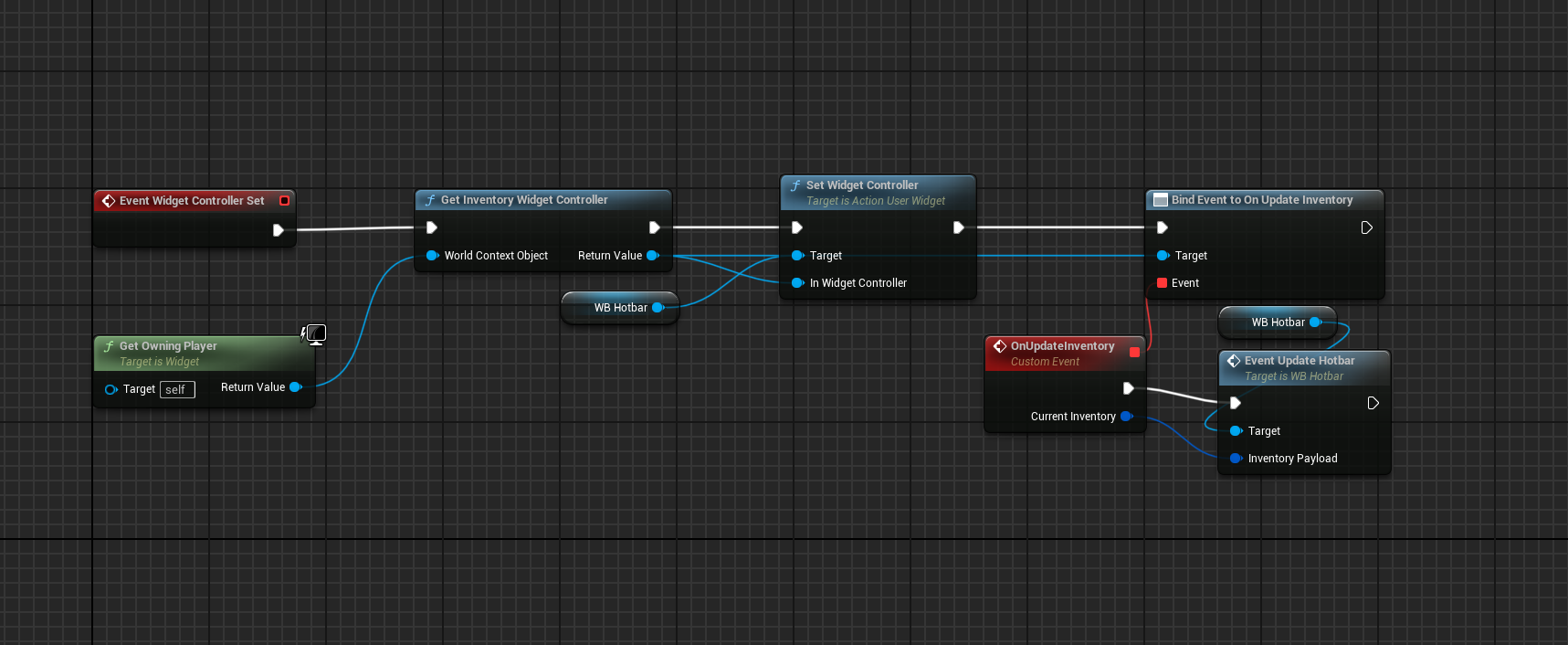Viewport: 1568px width, 645px height.
Task: Click red Event delegate pin on Bind Event node
Action: tap(1162, 283)
